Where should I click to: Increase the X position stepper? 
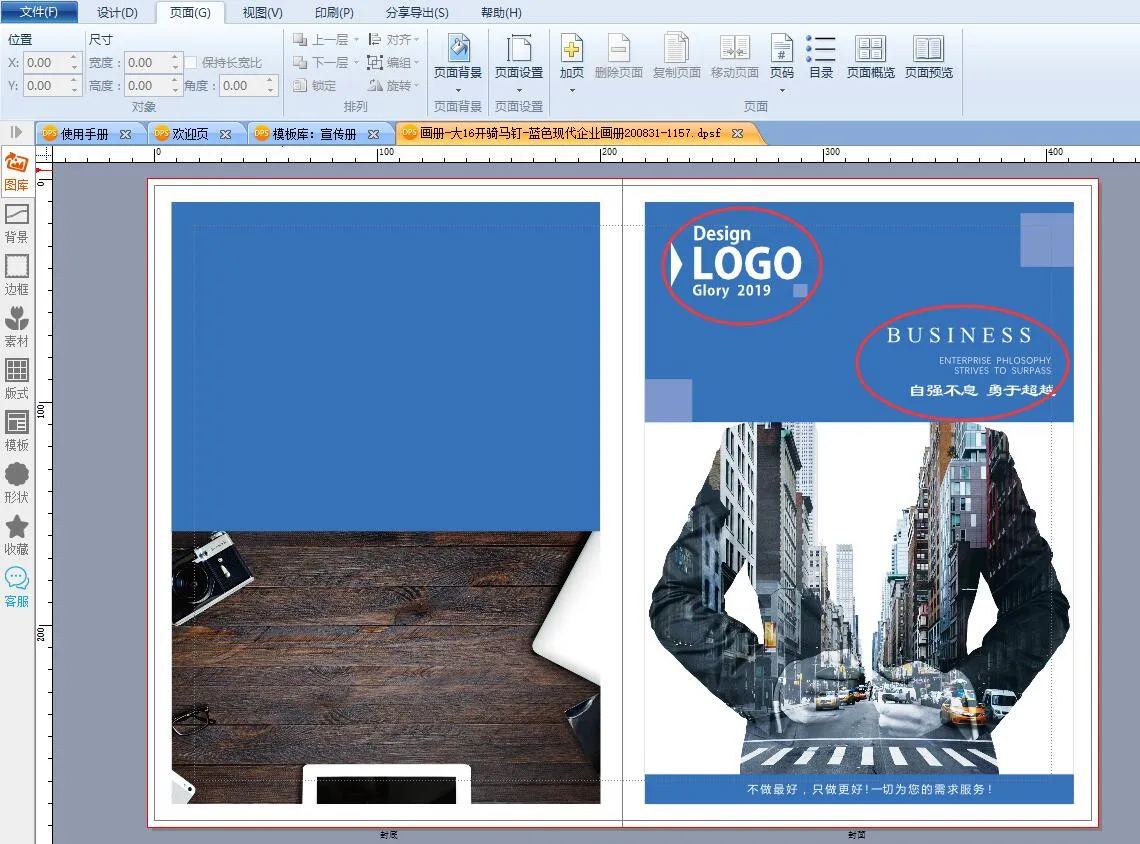[x=74, y=57]
